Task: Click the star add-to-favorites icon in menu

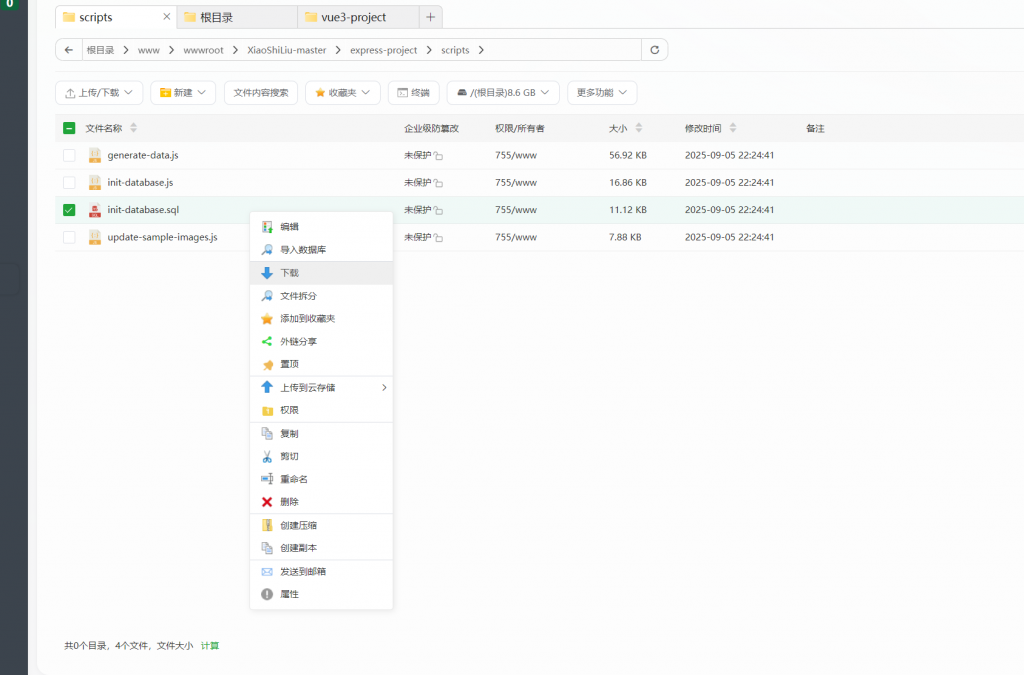Action: coord(267,319)
